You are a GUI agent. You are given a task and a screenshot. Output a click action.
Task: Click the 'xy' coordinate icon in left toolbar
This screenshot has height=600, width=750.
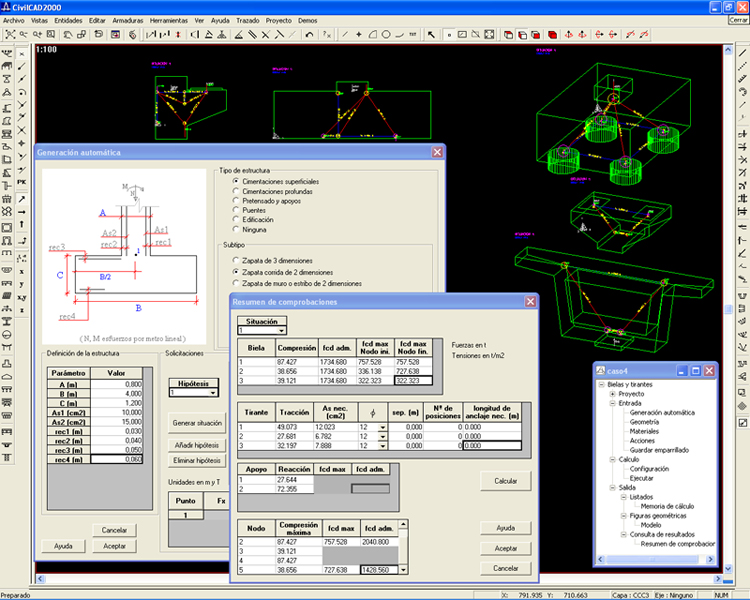pos(21,298)
